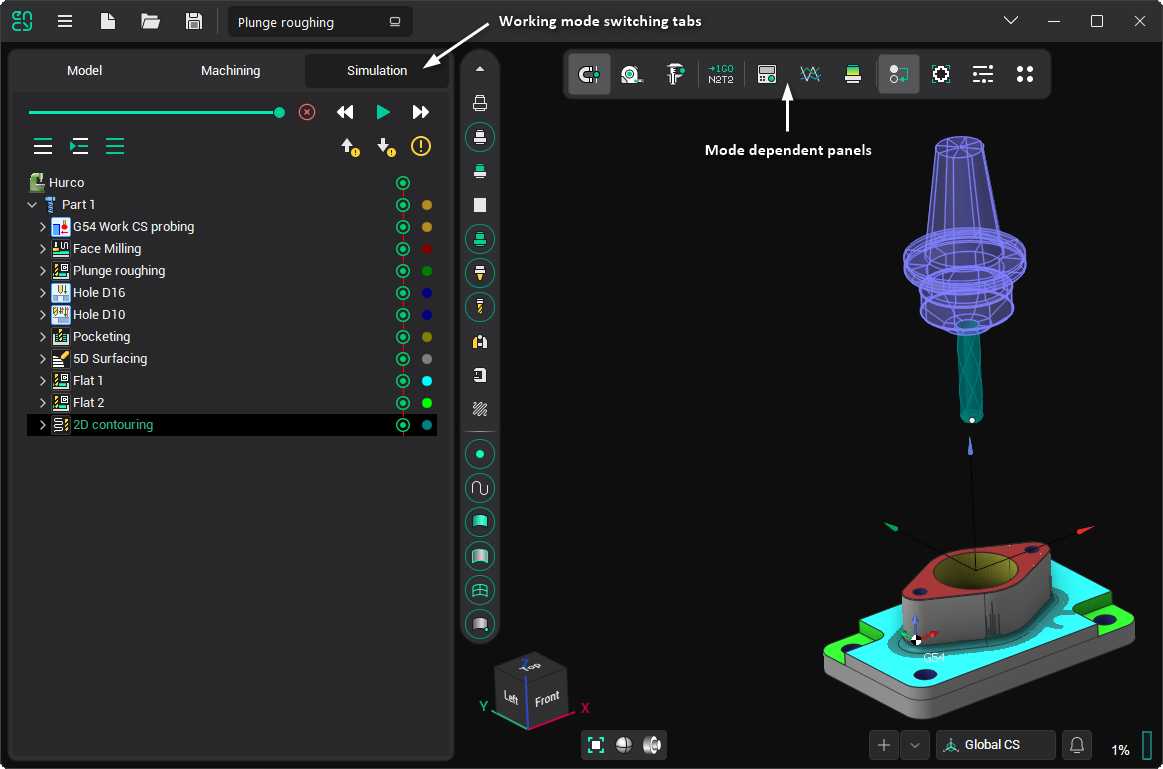1163x769 pixels.
Task: Click the notification bell icon
Action: pos(1077,745)
